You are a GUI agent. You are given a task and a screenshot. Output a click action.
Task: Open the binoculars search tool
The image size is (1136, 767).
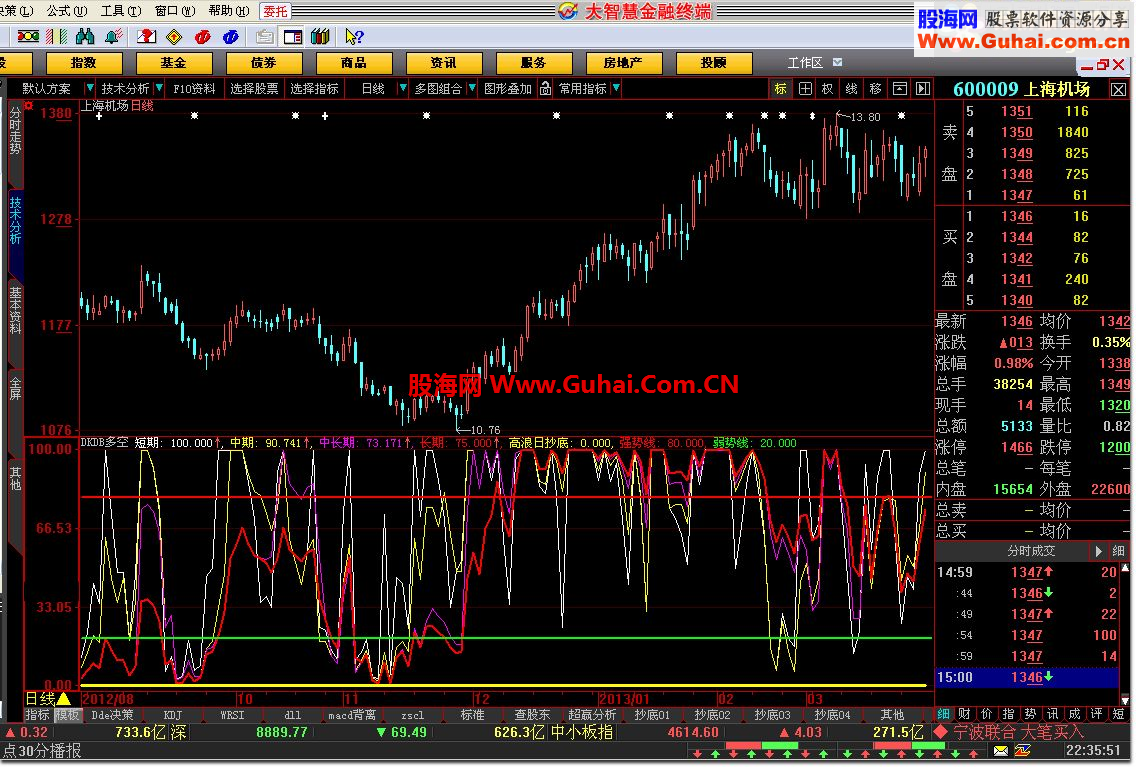(x=85, y=36)
